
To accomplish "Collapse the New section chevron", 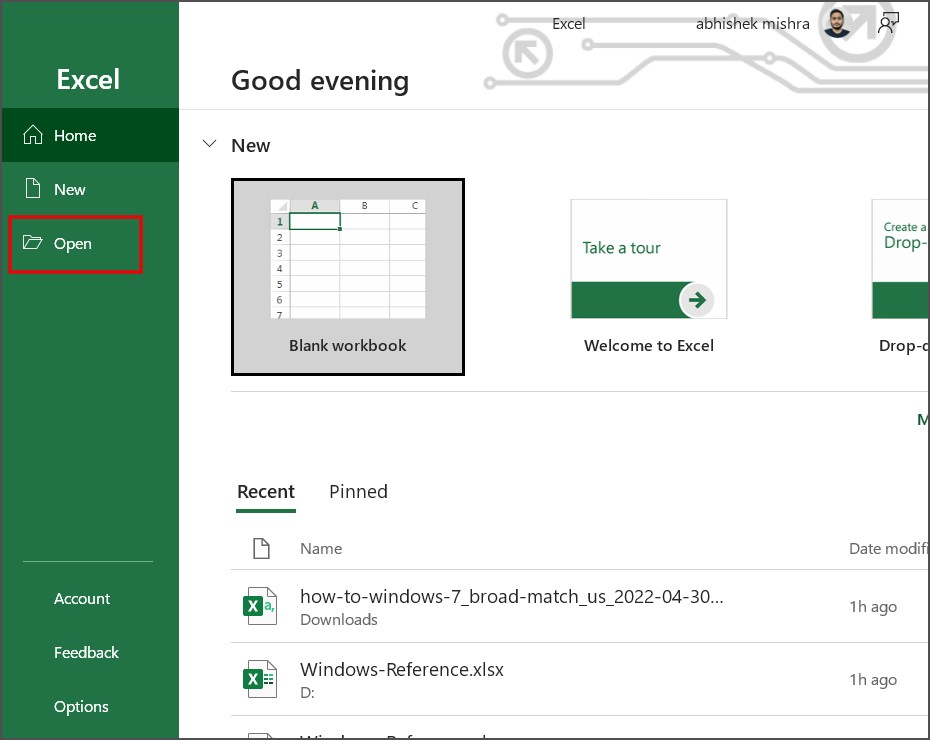I will pos(209,145).
